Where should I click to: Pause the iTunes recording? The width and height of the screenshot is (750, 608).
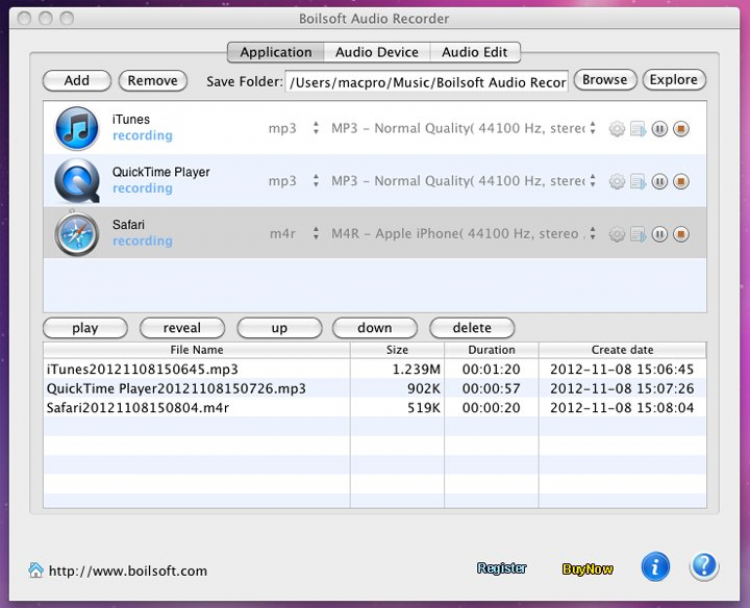click(660, 128)
